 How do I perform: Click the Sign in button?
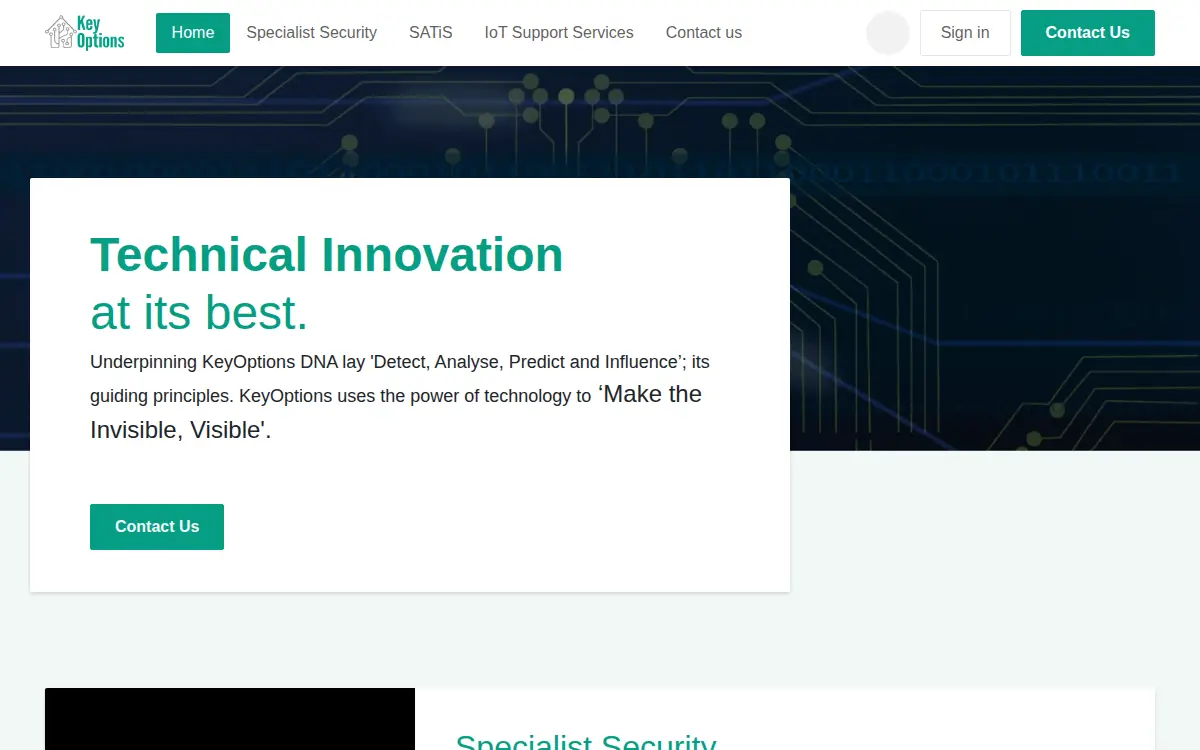tap(965, 33)
